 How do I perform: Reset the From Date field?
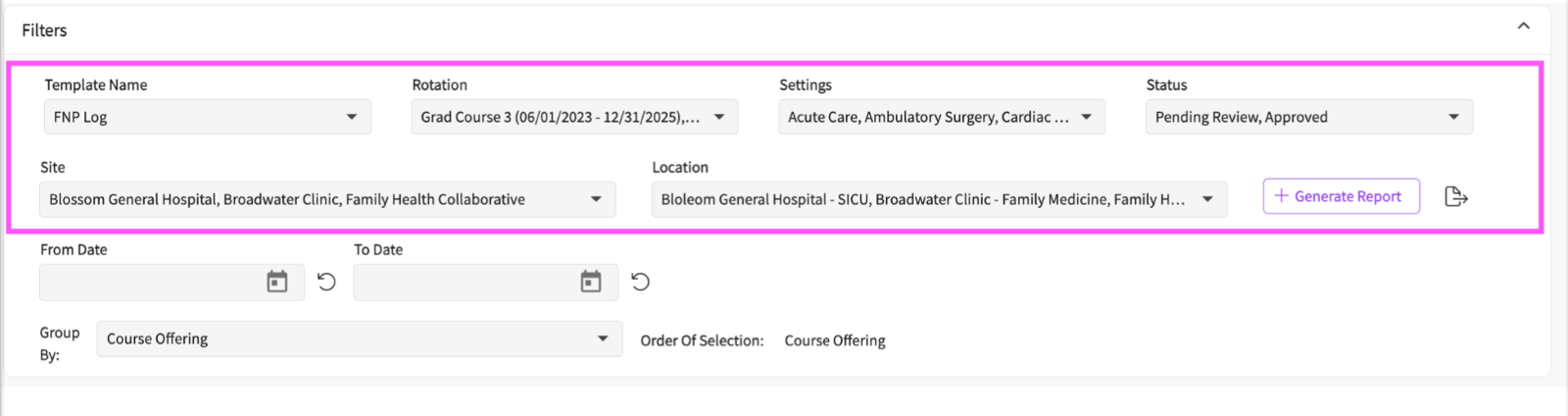(326, 283)
